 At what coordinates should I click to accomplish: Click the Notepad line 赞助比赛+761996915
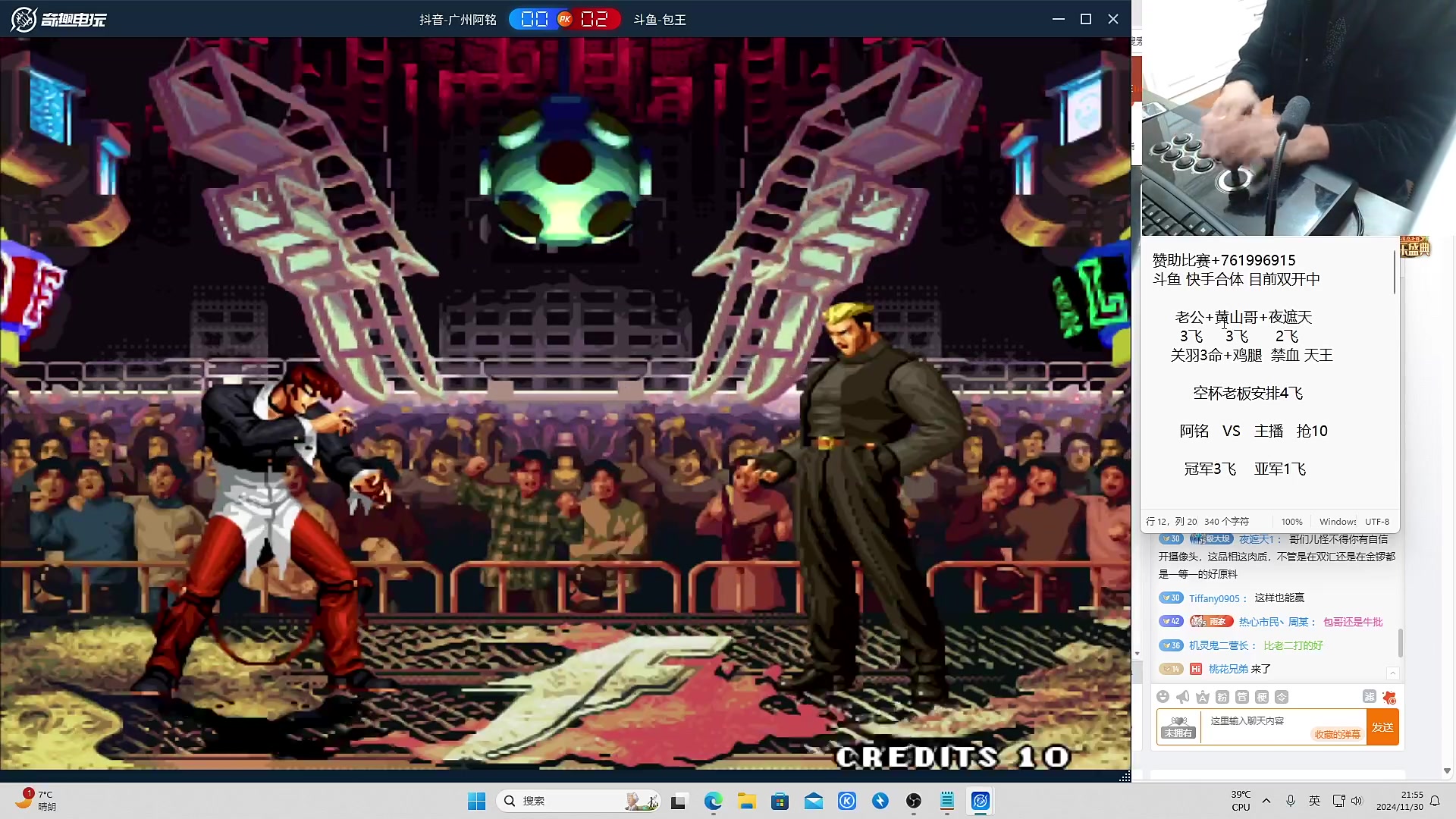[x=1224, y=260]
